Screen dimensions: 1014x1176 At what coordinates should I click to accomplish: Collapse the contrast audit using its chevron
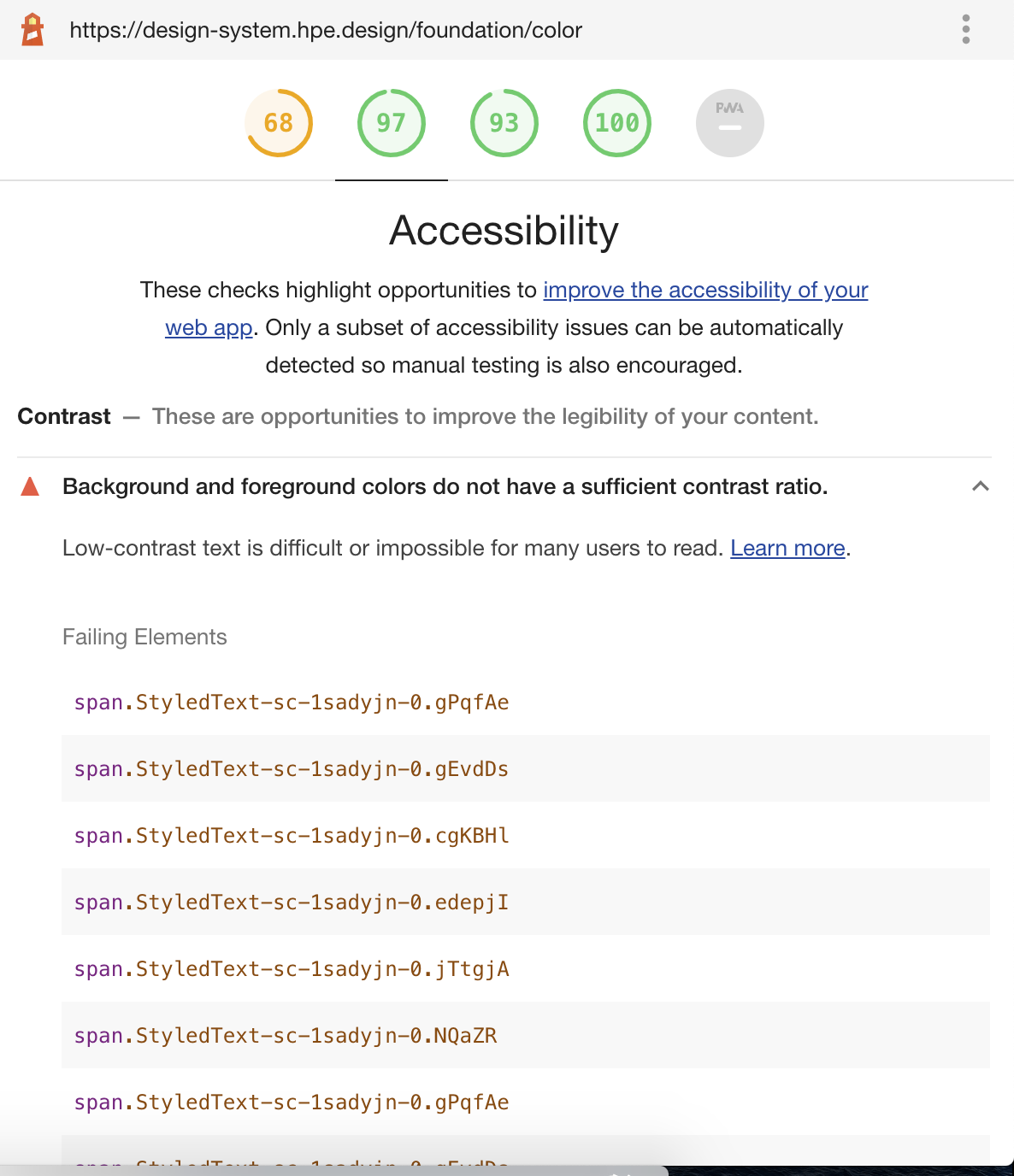point(981,486)
